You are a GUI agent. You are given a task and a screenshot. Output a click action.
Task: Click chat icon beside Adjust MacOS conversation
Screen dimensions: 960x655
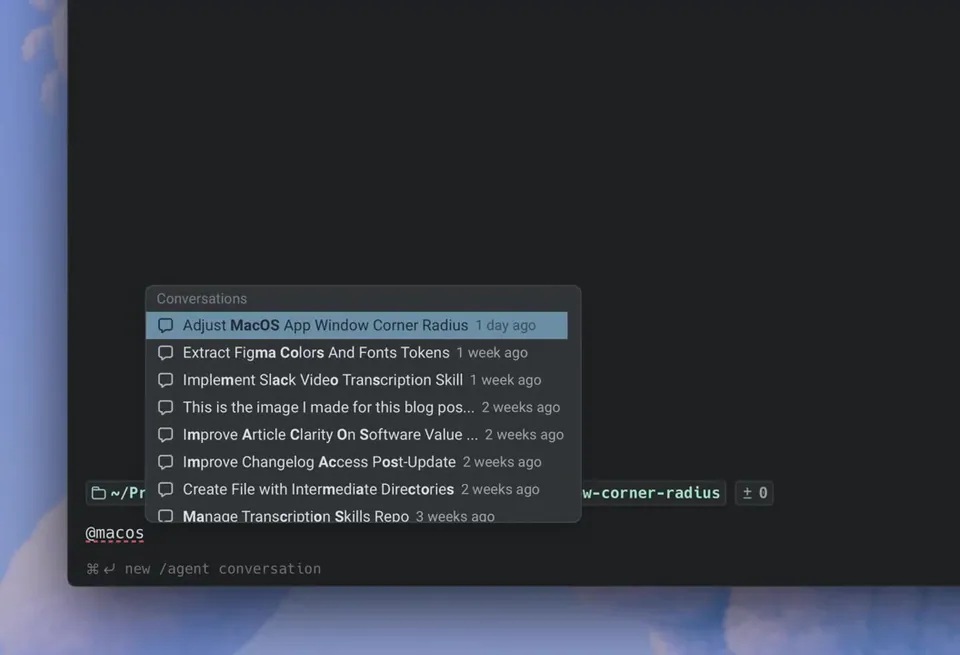[x=165, y=325]
